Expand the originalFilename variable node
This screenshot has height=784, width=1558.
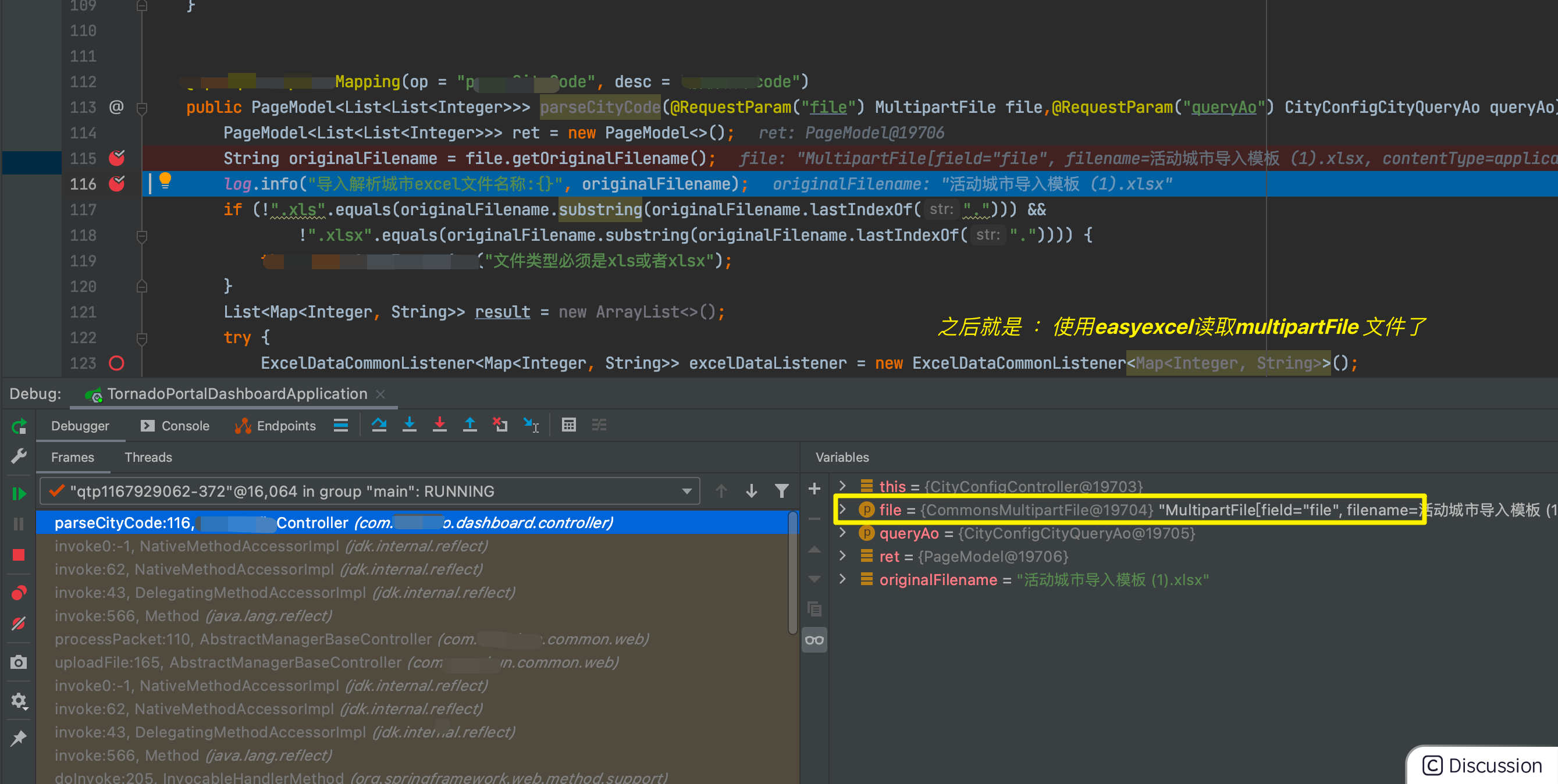(x=842, y=579)
